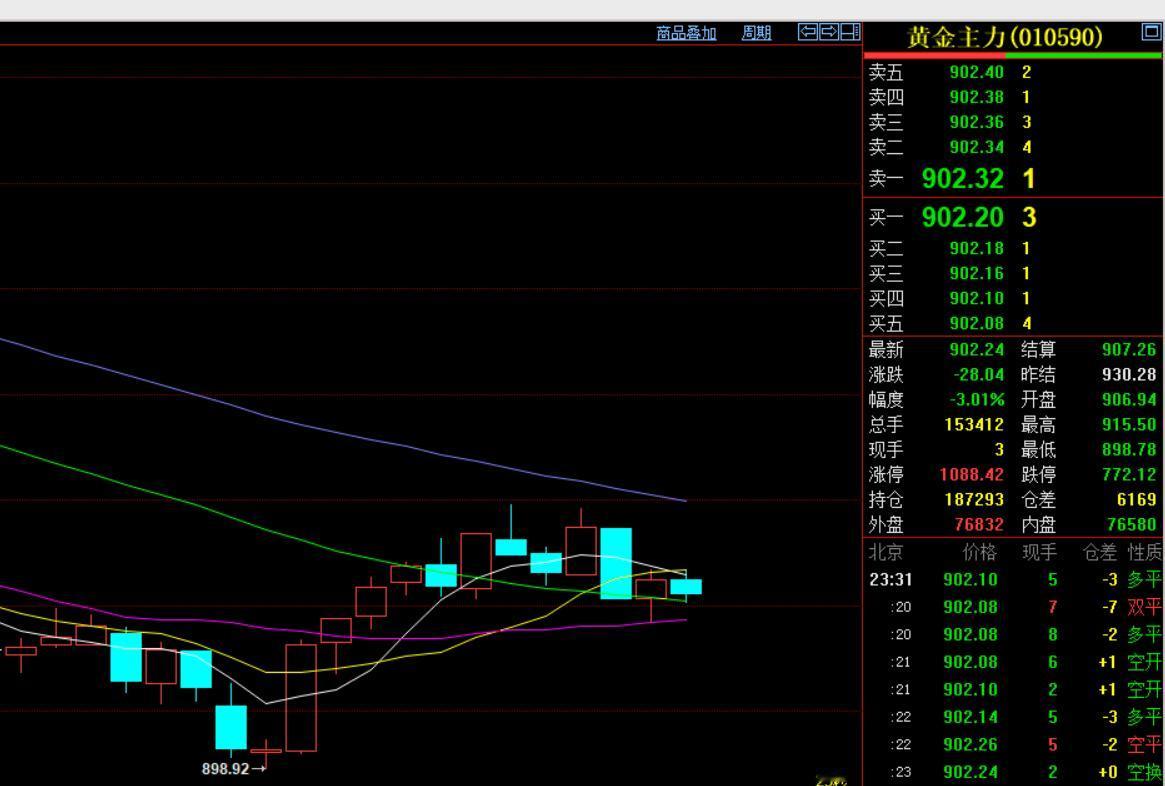Screen dimensions: 1165x786
Task: Click the 内盘 value 76580
Action: tap(1132, 524)
